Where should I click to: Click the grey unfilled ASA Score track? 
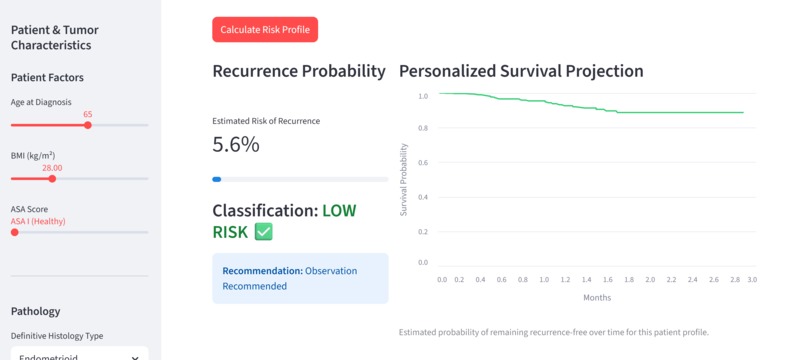point(83,232)
